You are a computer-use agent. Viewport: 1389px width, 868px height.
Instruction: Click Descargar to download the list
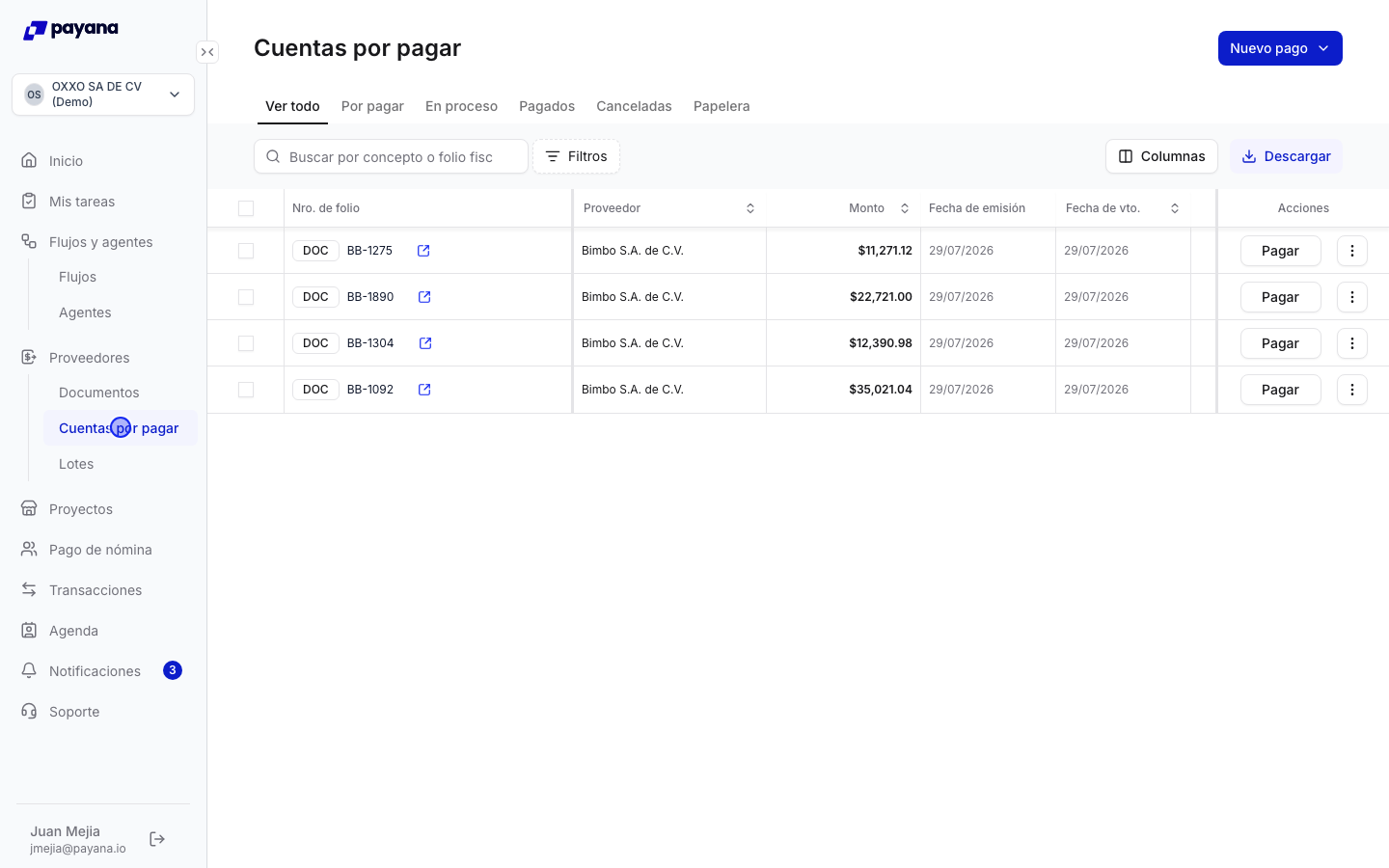tap(1286, 156)
